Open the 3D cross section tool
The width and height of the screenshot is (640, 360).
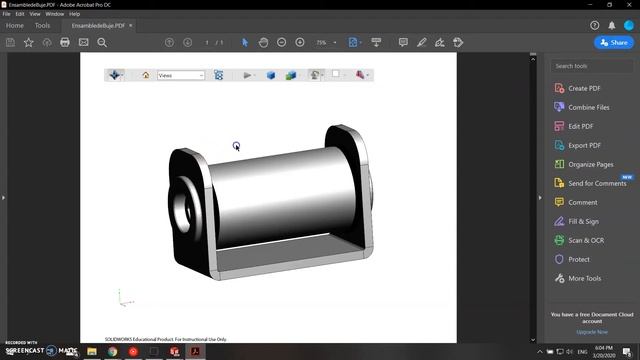[x=362, y=75]
